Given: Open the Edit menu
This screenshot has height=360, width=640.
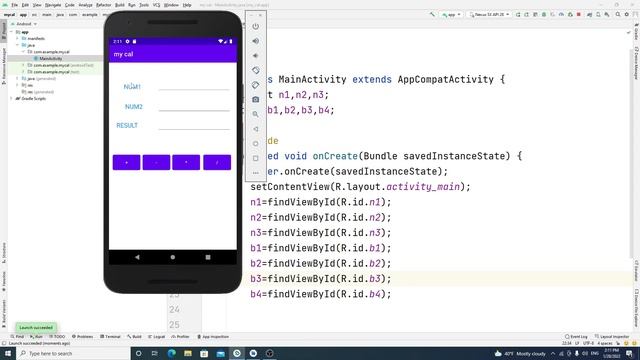Looking at the screenshot, I should pyautogui.click(x=25, y=5).
